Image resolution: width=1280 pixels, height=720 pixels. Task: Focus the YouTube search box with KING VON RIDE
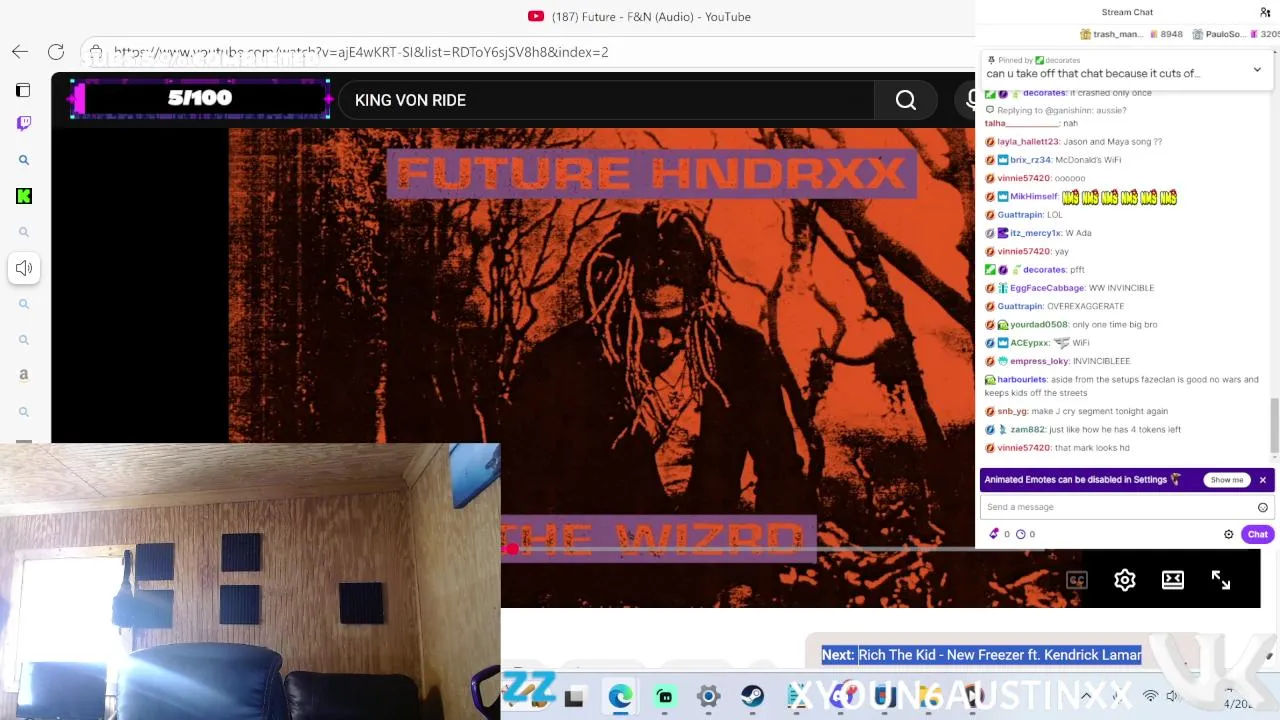pos(606,100)
